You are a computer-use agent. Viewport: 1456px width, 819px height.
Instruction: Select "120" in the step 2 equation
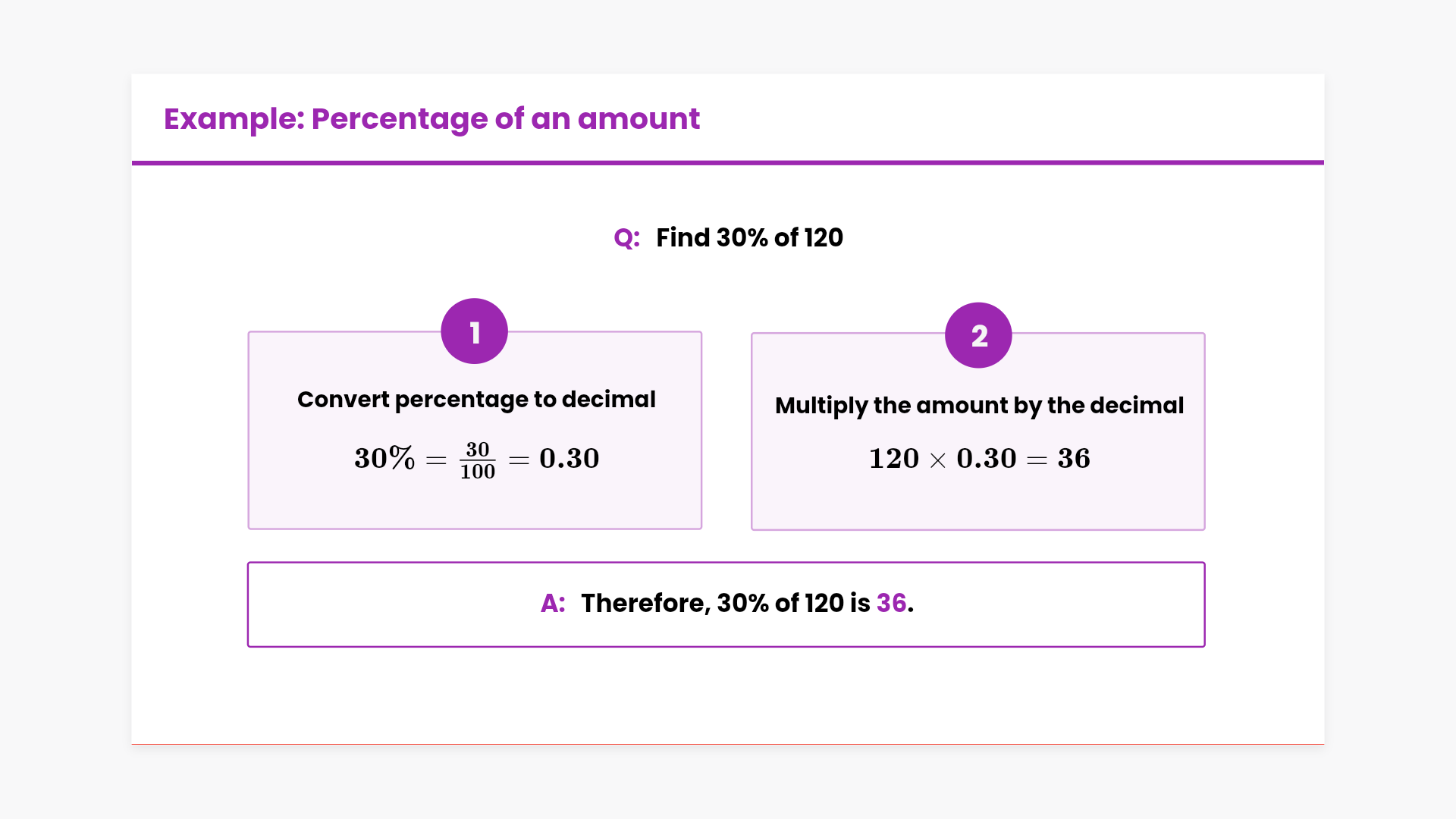(893, 459)
